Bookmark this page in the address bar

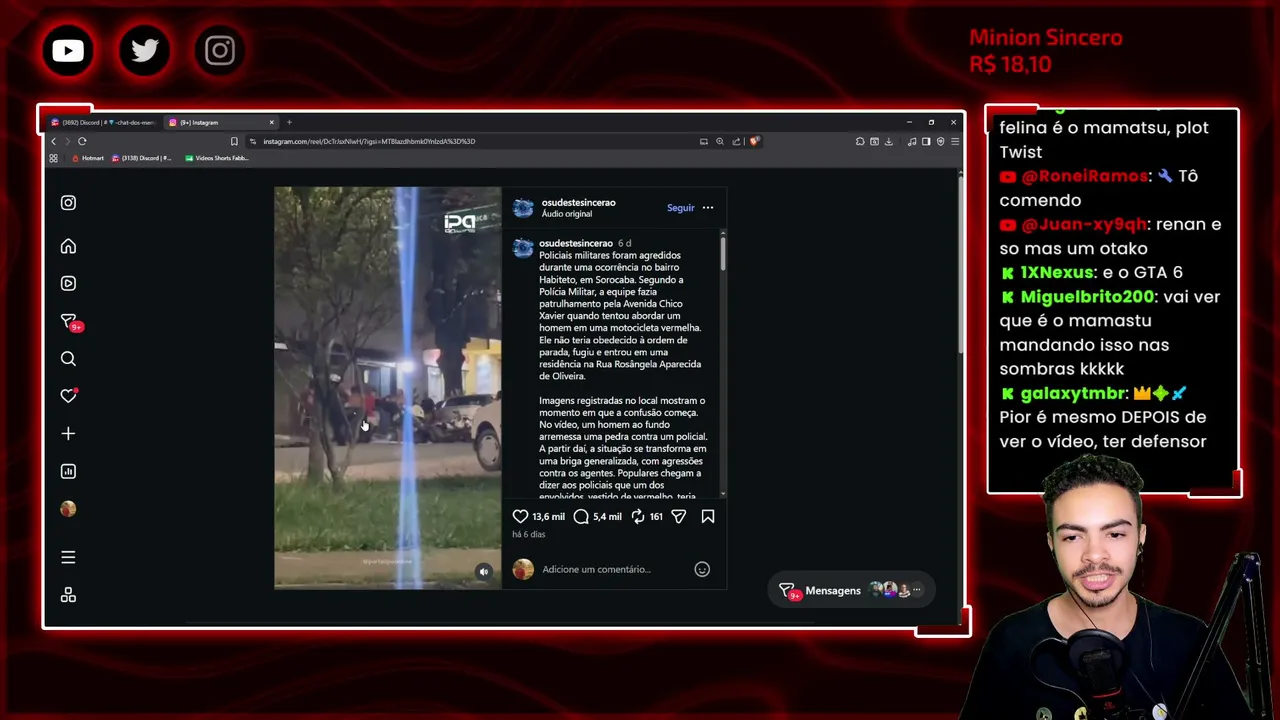(234, 141)
